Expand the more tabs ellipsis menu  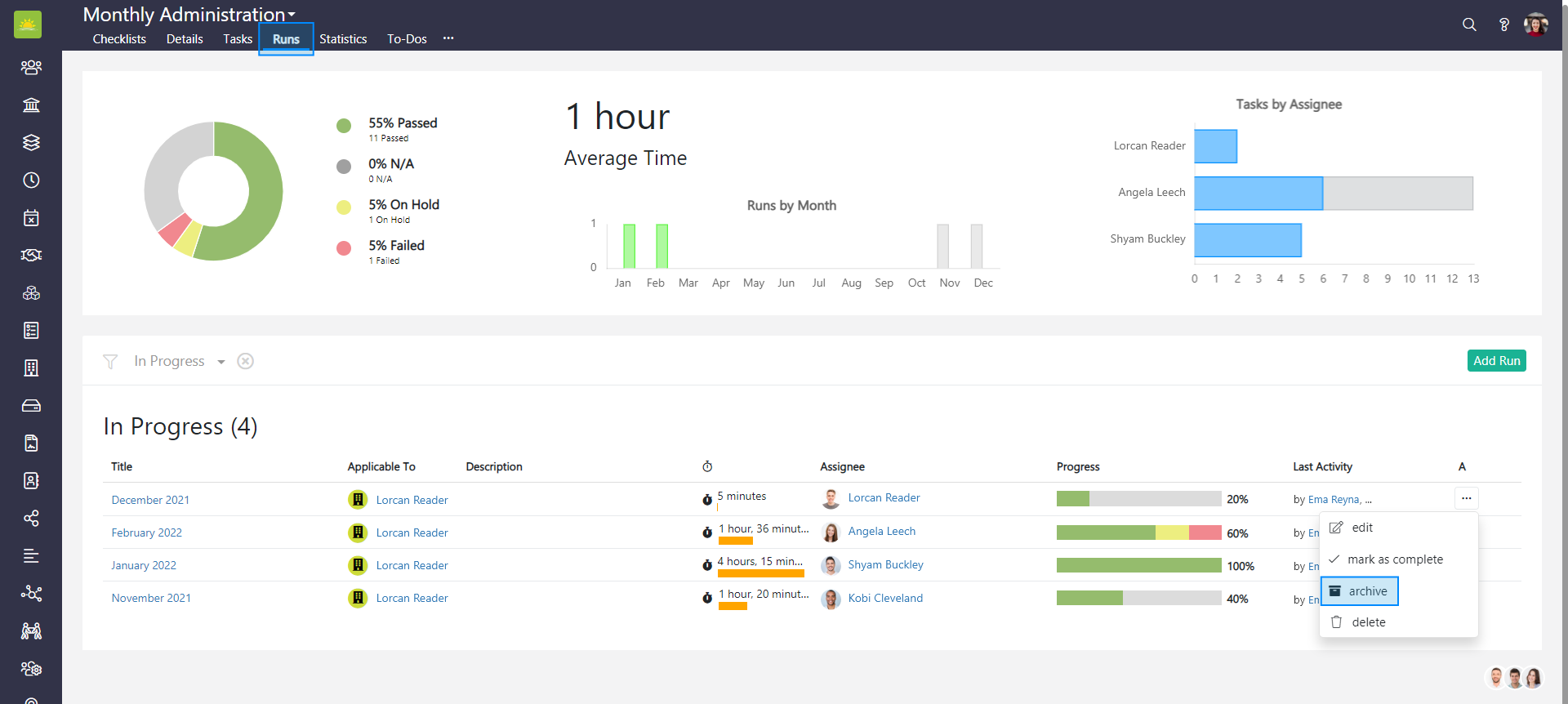[x=448, y=38]
